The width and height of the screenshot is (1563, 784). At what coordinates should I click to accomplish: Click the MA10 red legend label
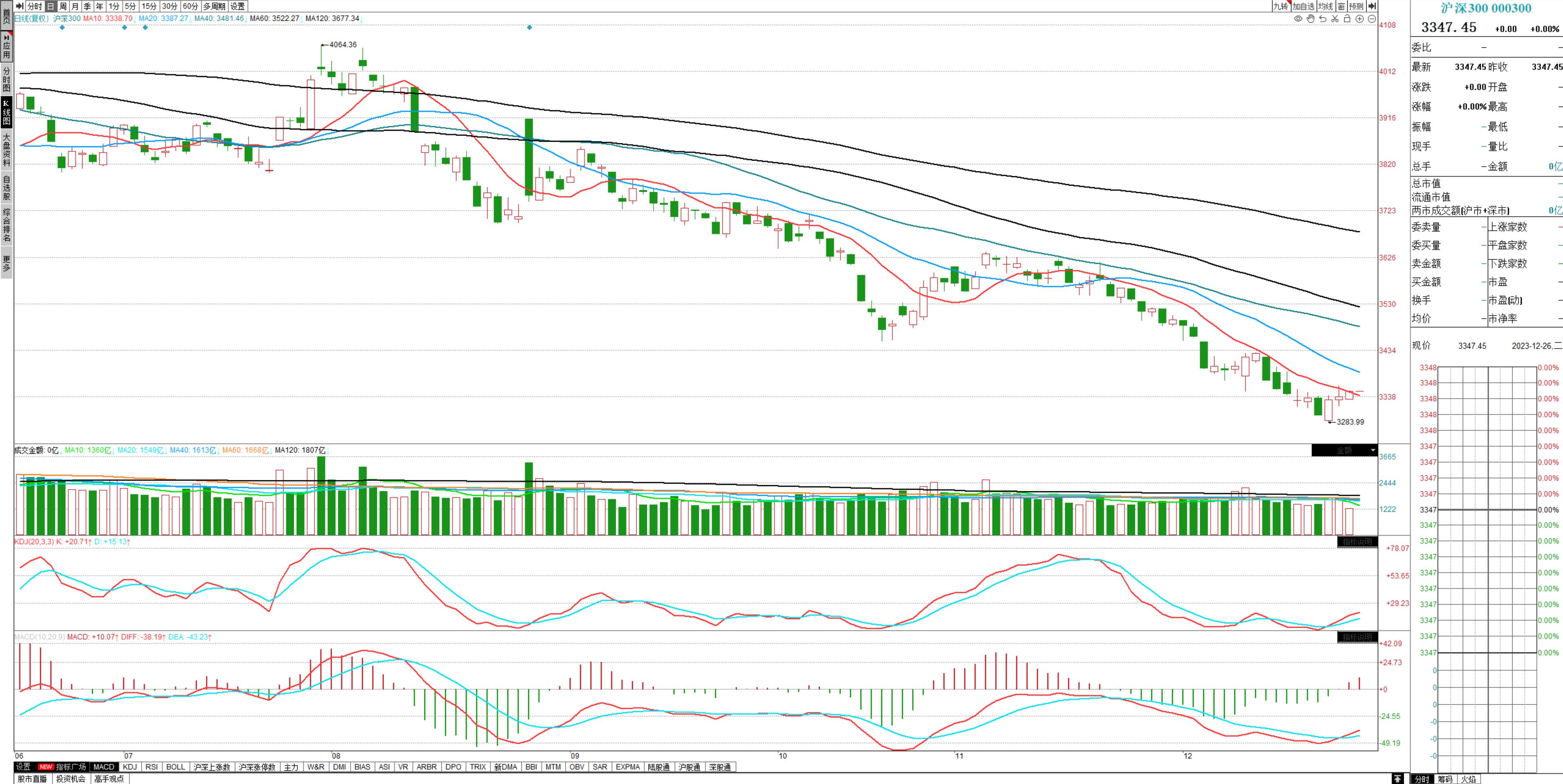click(x=108, y=18)
